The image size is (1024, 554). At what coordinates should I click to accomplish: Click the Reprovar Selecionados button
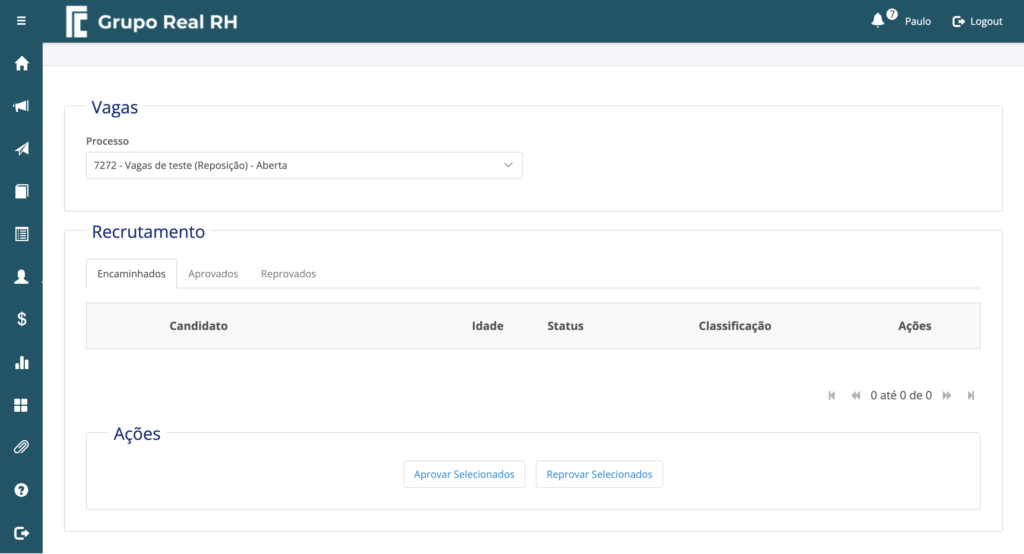[x=600, y=474]
